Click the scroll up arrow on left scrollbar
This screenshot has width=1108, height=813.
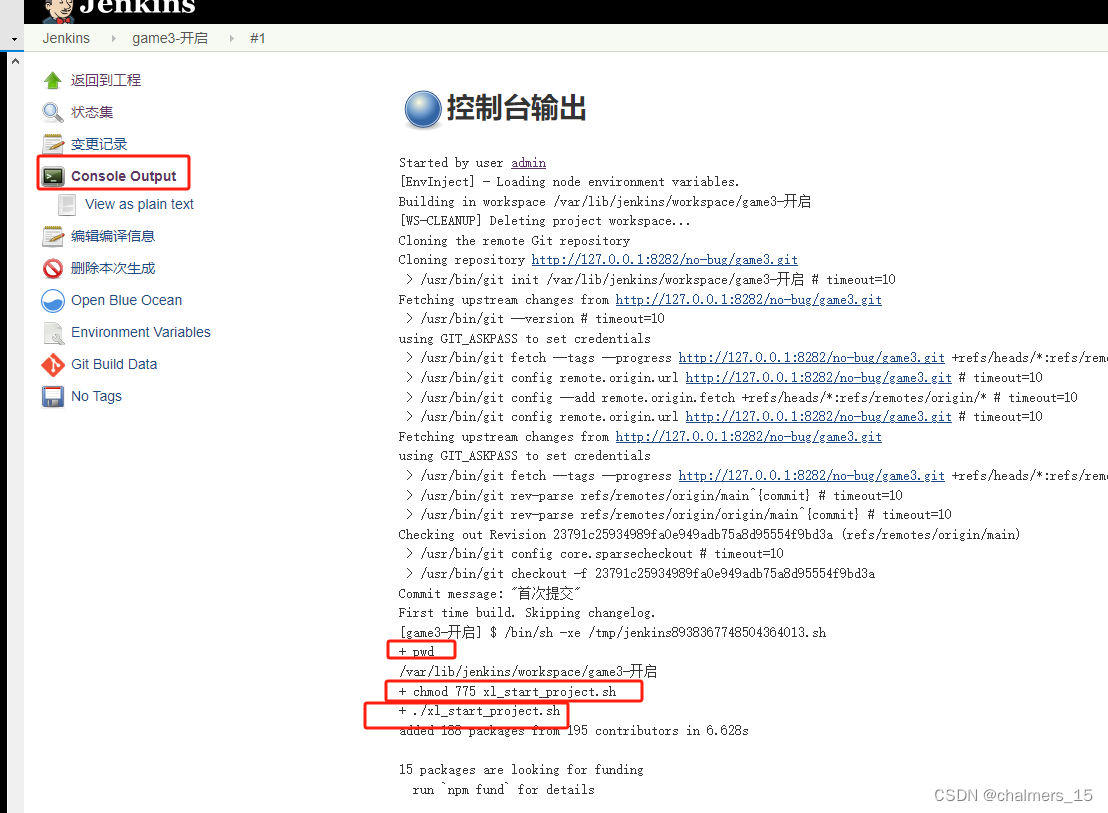pyautogui.click(x=16, y=61)
